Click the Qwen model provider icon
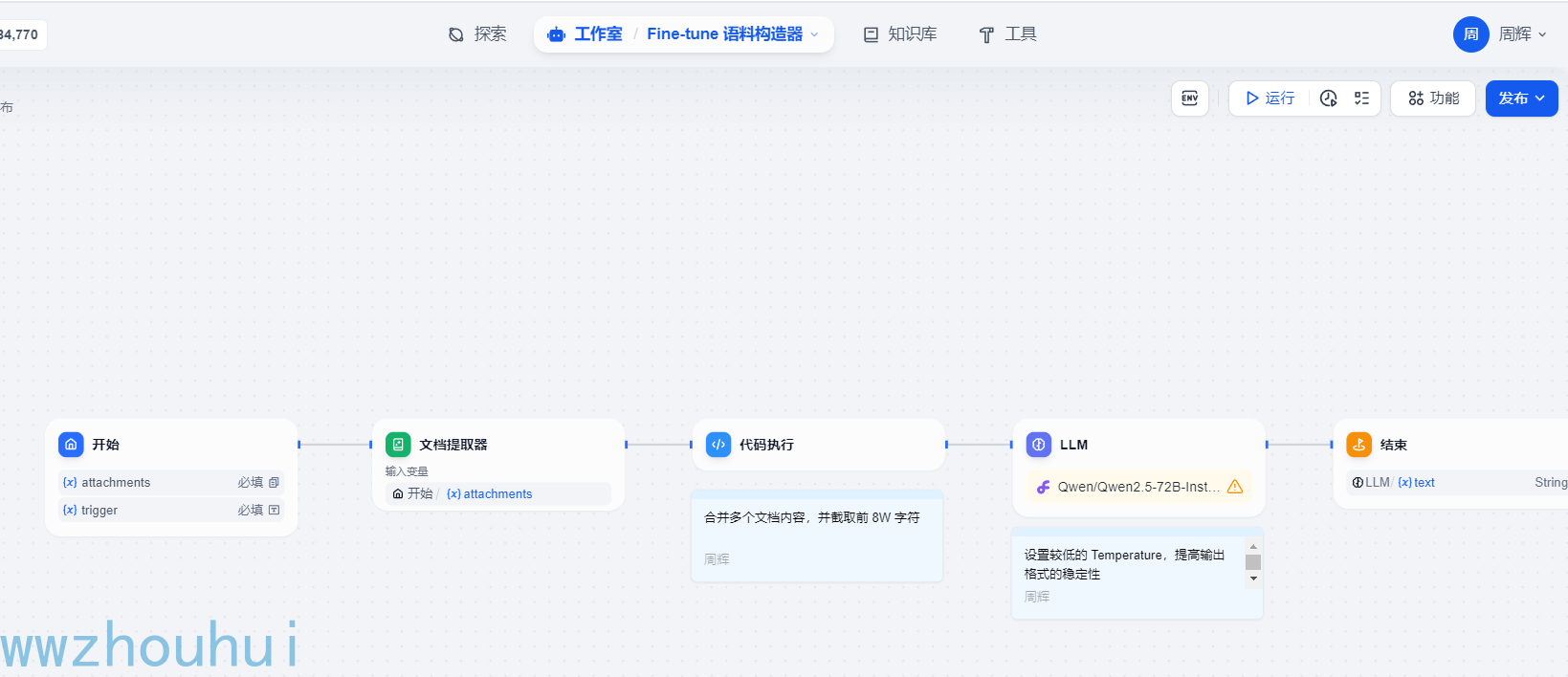 (x=1043, y=487)
